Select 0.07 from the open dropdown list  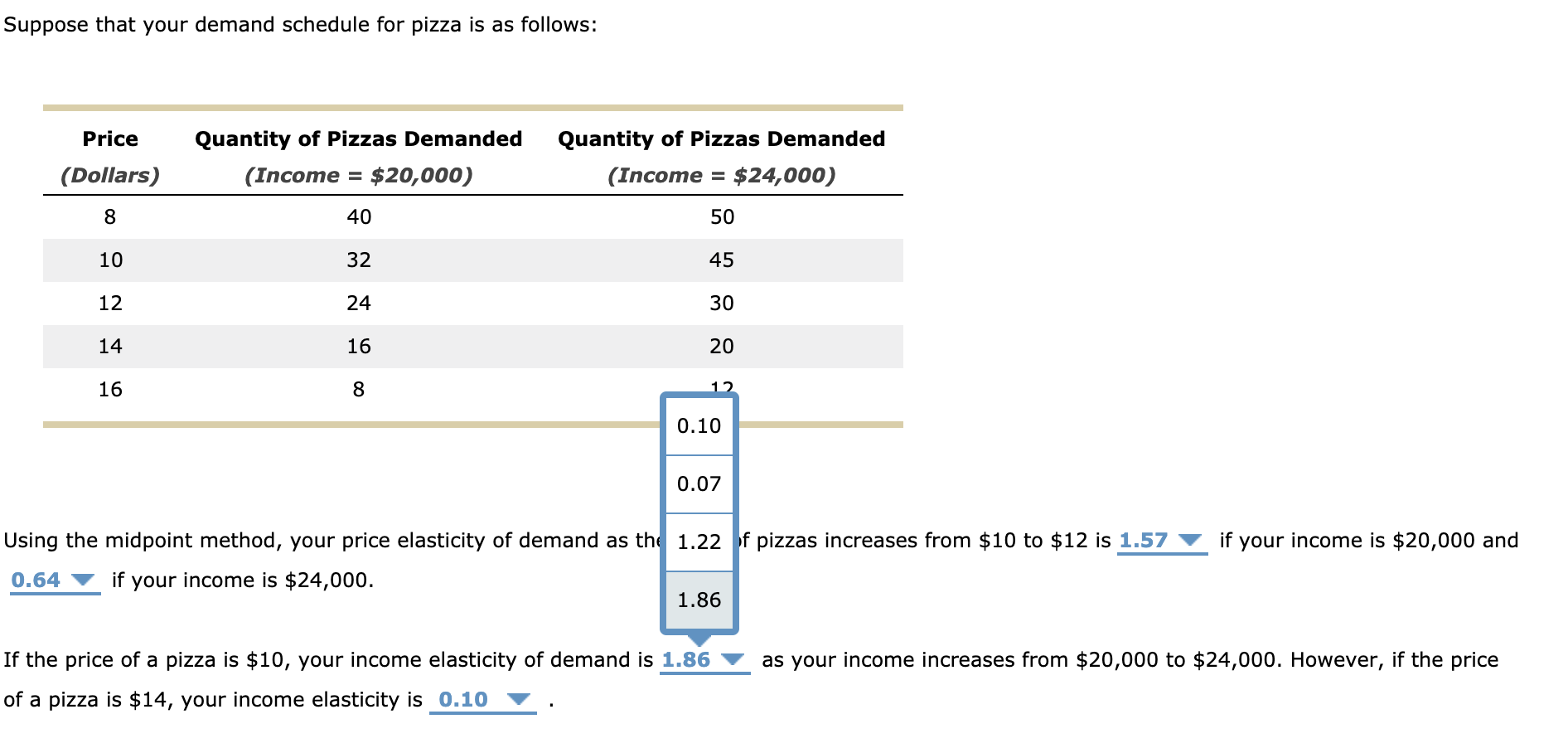pos(699,483)
